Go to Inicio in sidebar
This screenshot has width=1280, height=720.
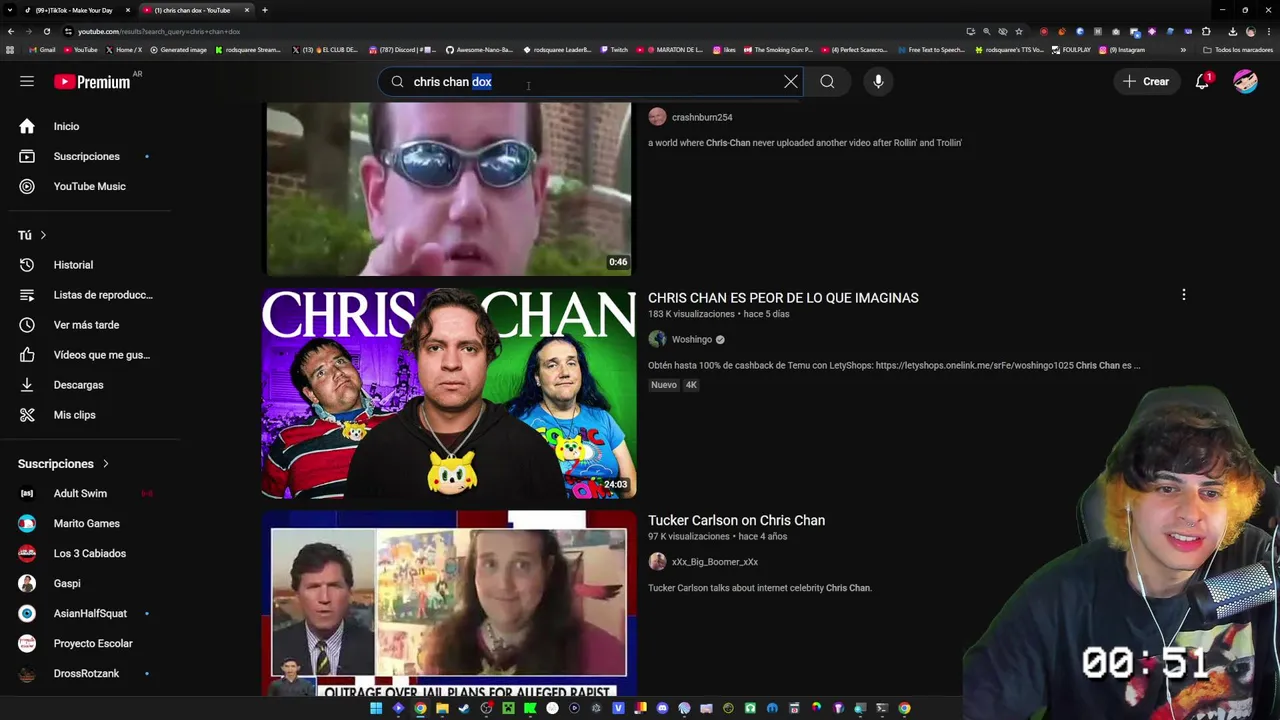click(66, 126)
